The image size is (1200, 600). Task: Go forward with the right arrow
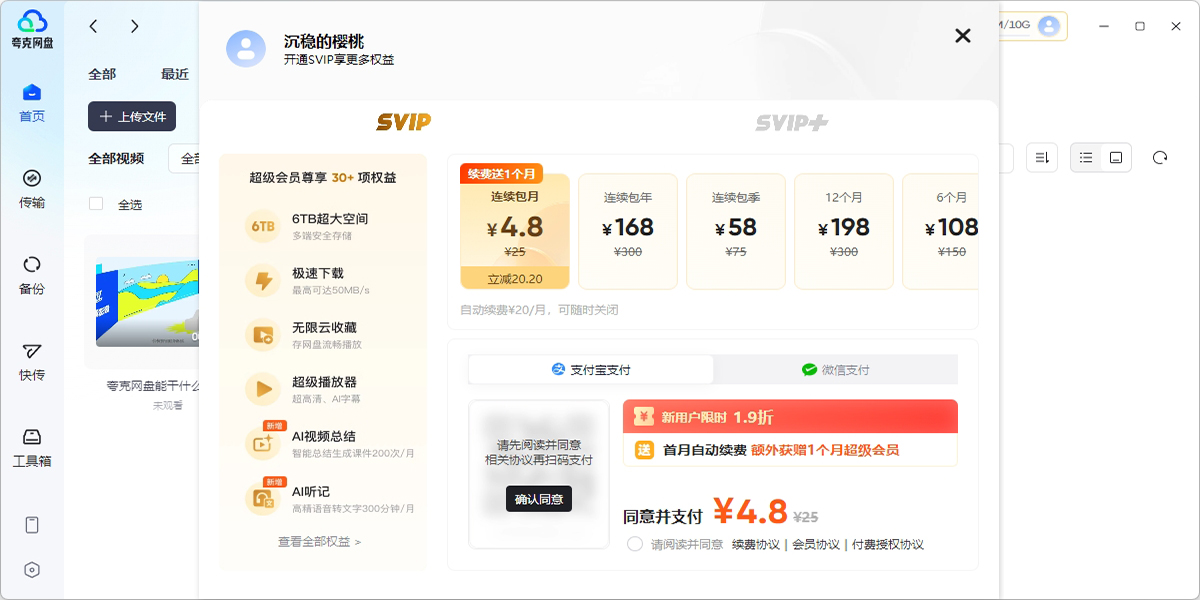(x=135, y=26)
